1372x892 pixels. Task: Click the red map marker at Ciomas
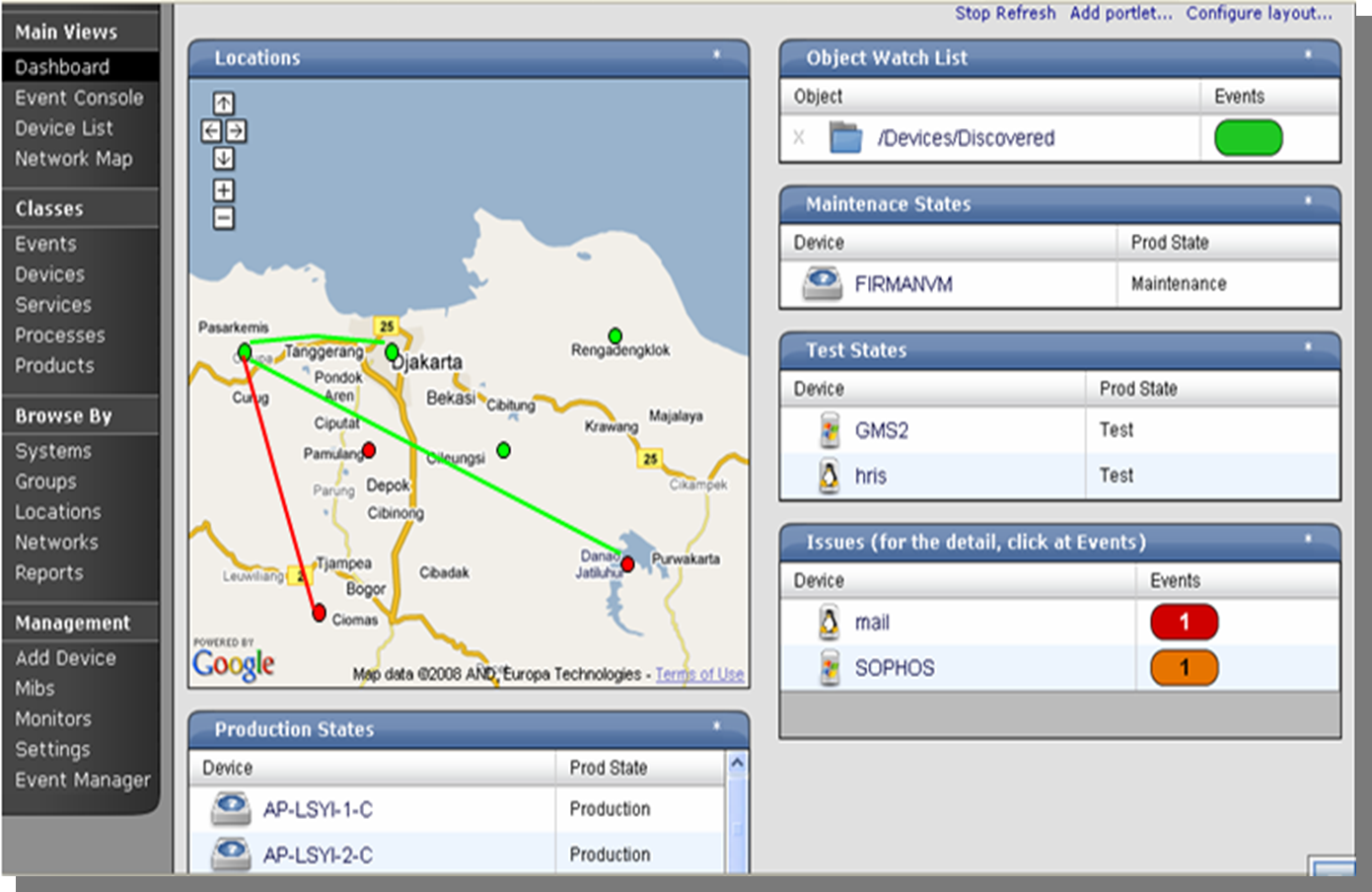click(x=319, y=613)
